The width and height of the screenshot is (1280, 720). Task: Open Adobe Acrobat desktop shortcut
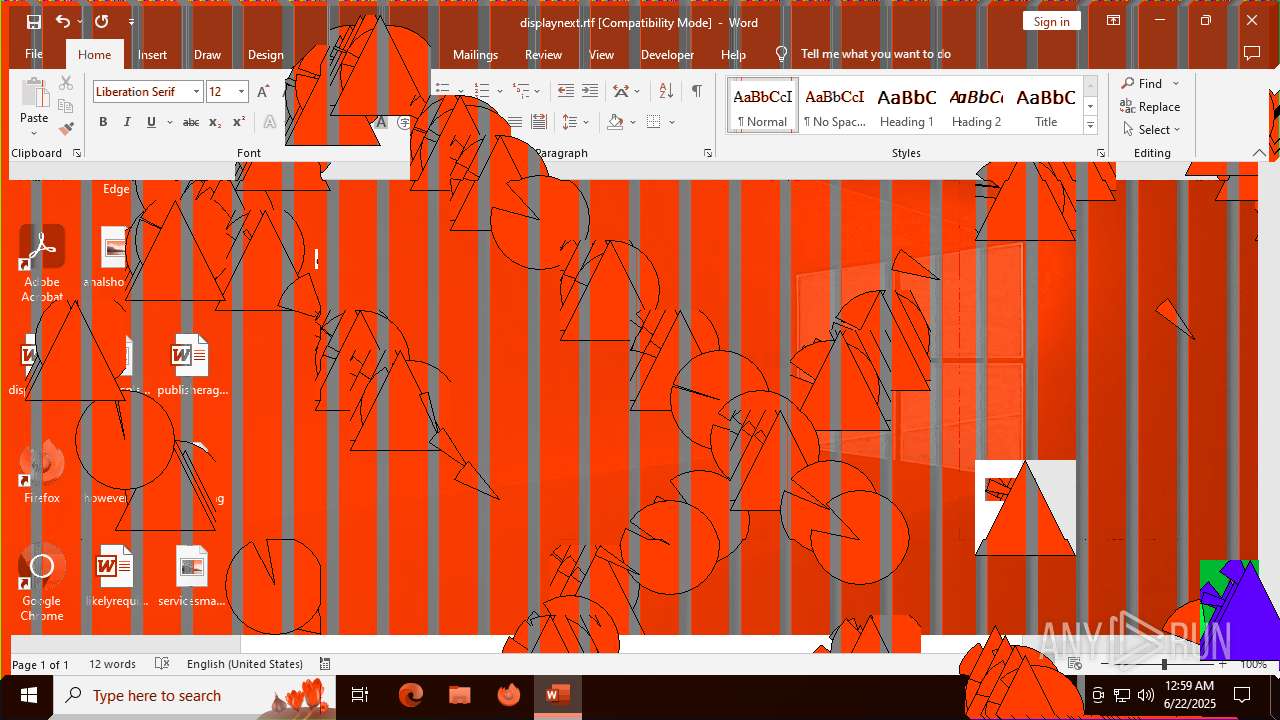[x=42, y=264]
